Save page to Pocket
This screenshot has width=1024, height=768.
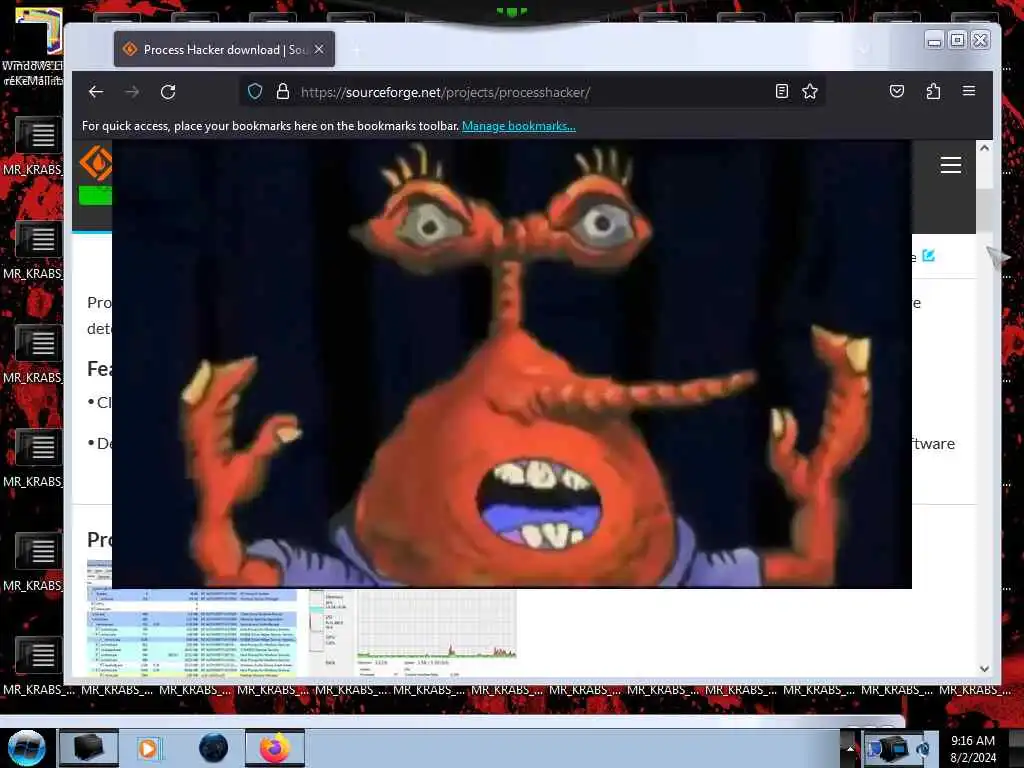[897, 91]
